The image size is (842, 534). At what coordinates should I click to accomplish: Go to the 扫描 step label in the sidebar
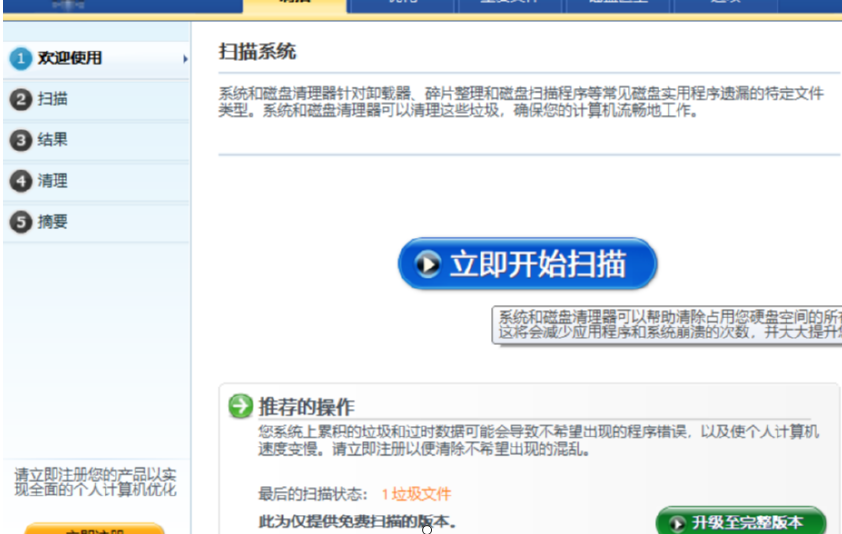coord(53,100)
